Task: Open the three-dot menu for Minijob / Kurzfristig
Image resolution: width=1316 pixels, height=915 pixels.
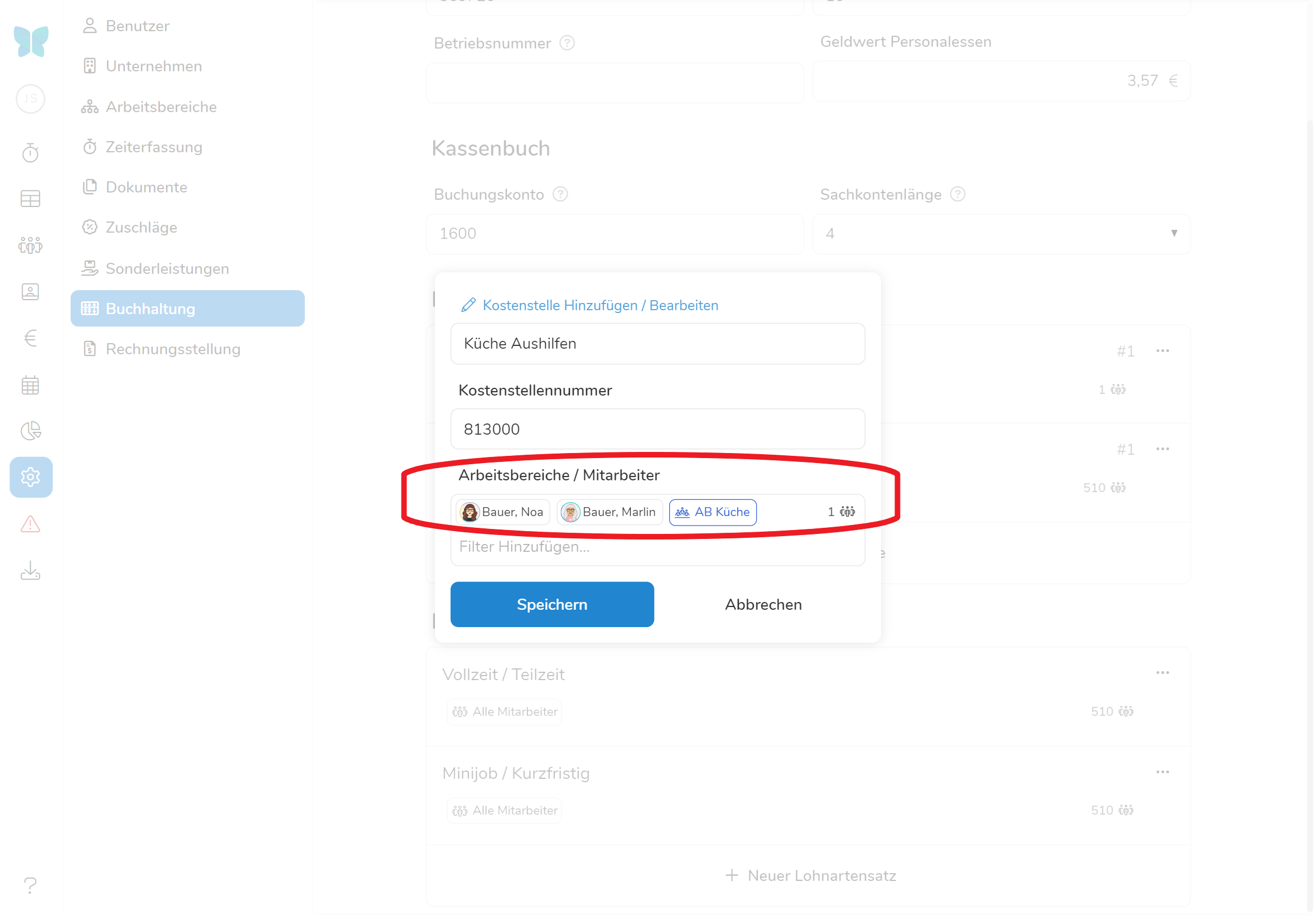Action: click(1162, 772)
